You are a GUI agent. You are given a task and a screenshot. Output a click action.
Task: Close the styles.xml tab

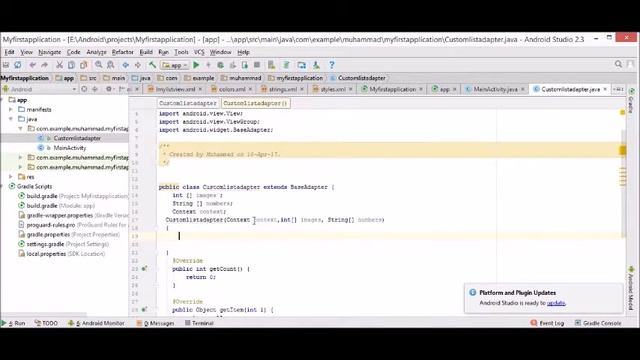click(x=351, y=89)
